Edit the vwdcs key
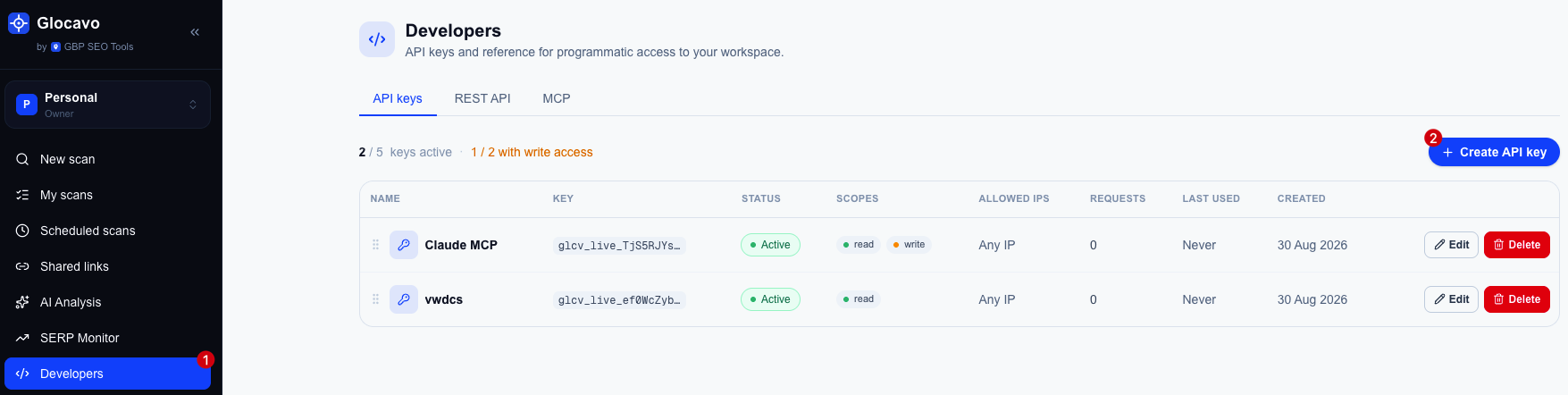The width and height of the screenshot is (1568, 395). click(x=1451, y=299)
